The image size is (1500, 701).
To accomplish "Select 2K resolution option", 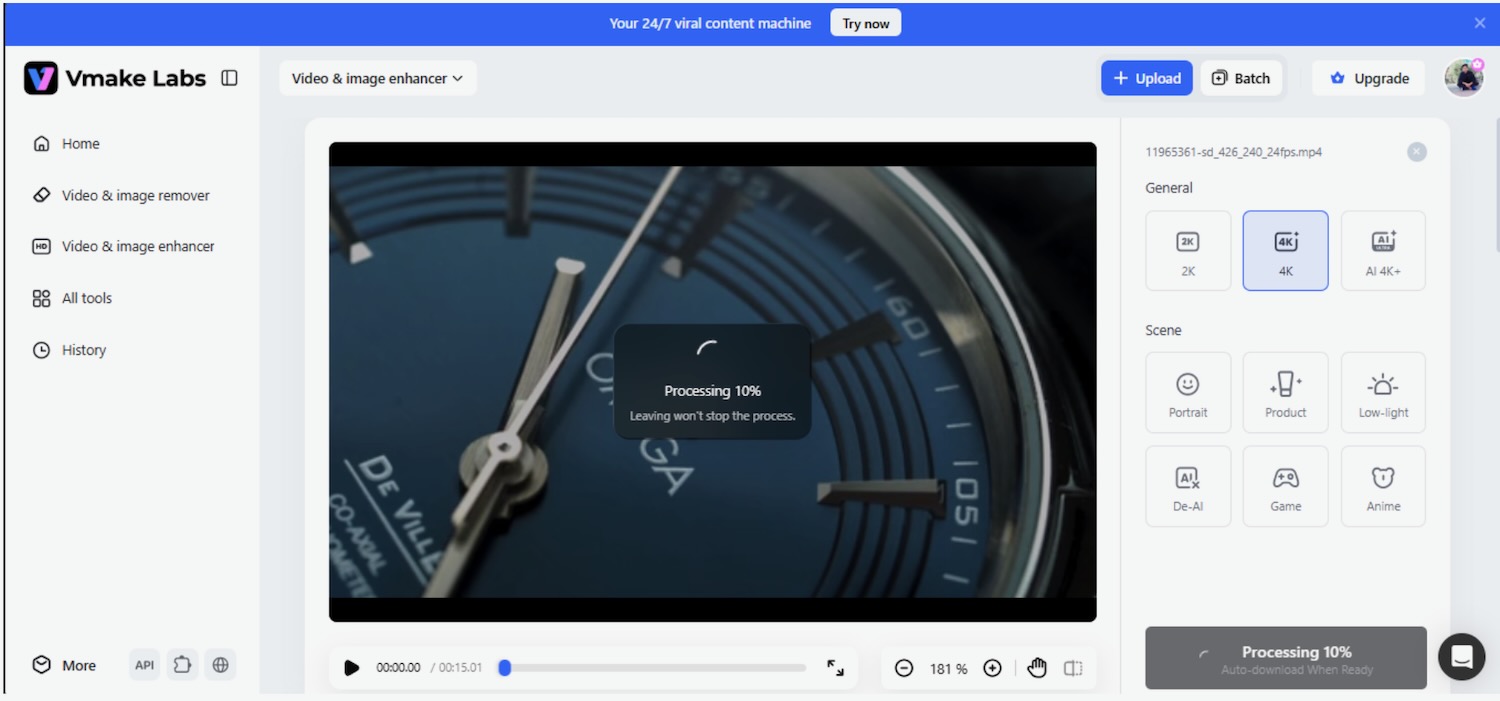I will coord(1188,251).
